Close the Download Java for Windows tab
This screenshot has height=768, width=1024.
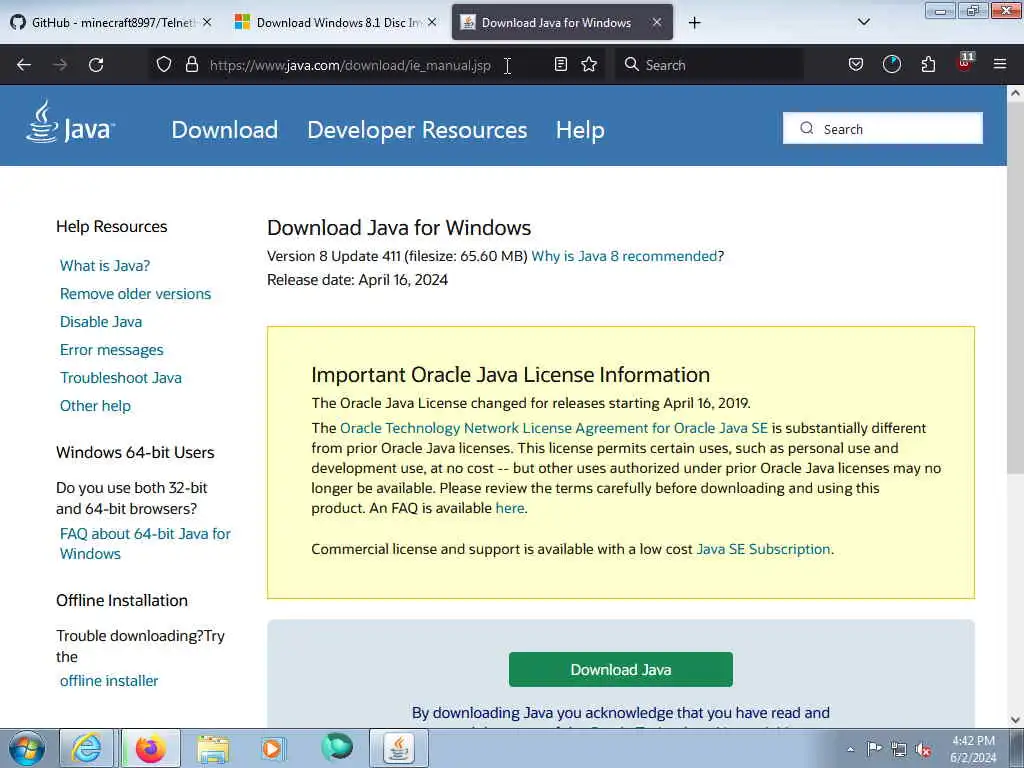(657, 22)
